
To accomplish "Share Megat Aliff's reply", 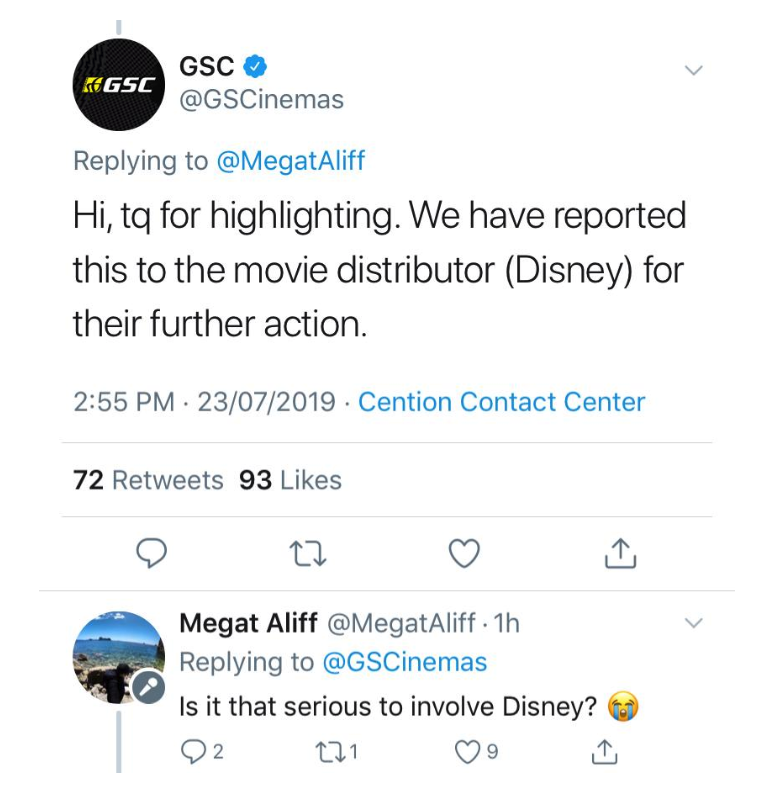I will point(605,752).
